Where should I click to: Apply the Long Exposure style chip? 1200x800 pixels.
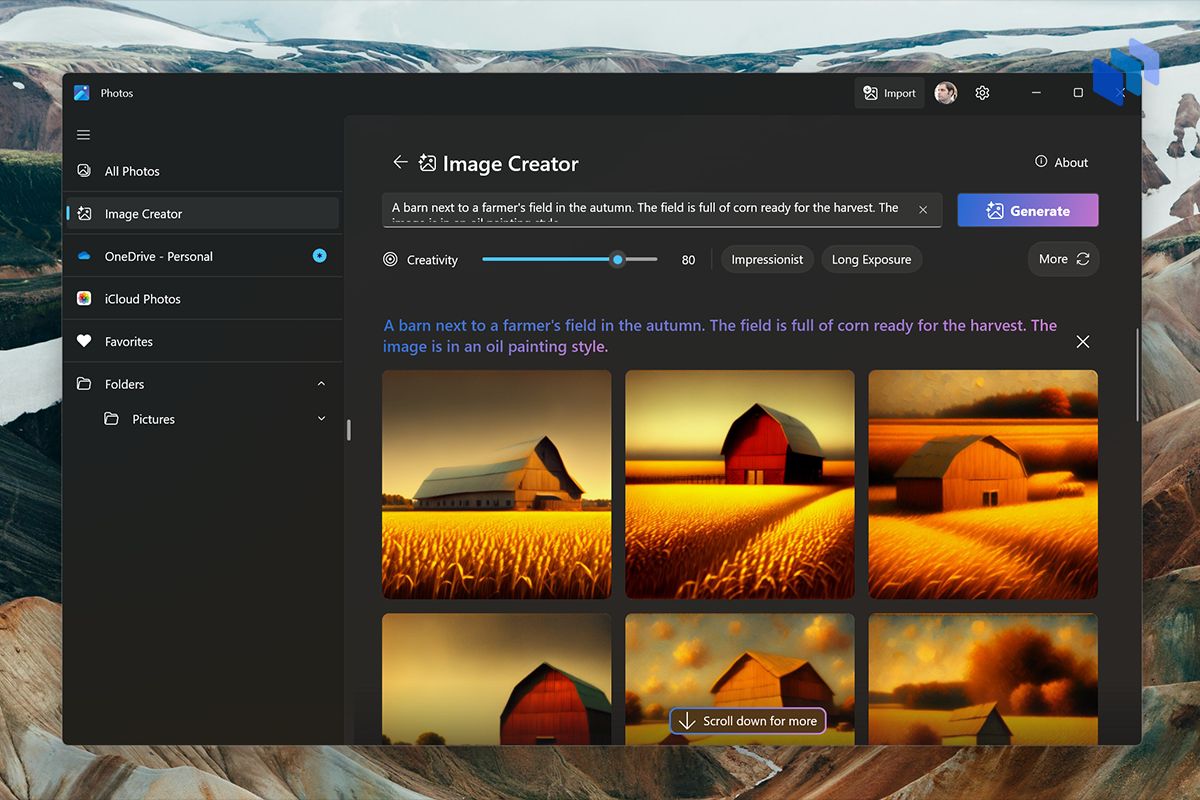pos(871,259)
